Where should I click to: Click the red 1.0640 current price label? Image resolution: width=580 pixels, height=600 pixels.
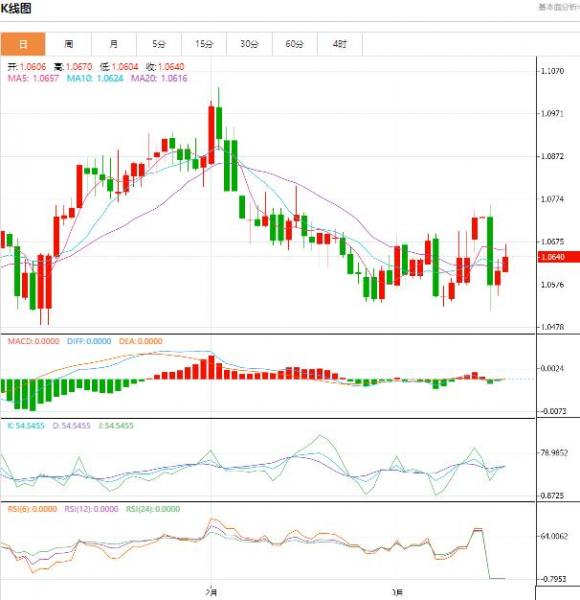[559, 257]
